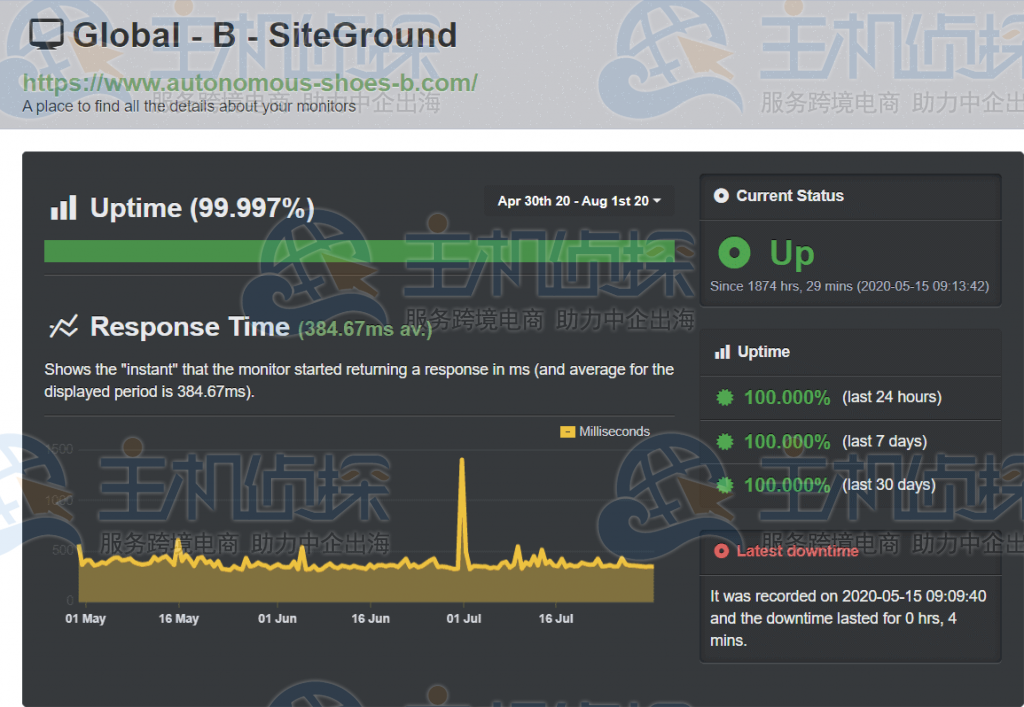
Task: Click the Uptime panel bar icon on the right
Action: pos(722,351)
